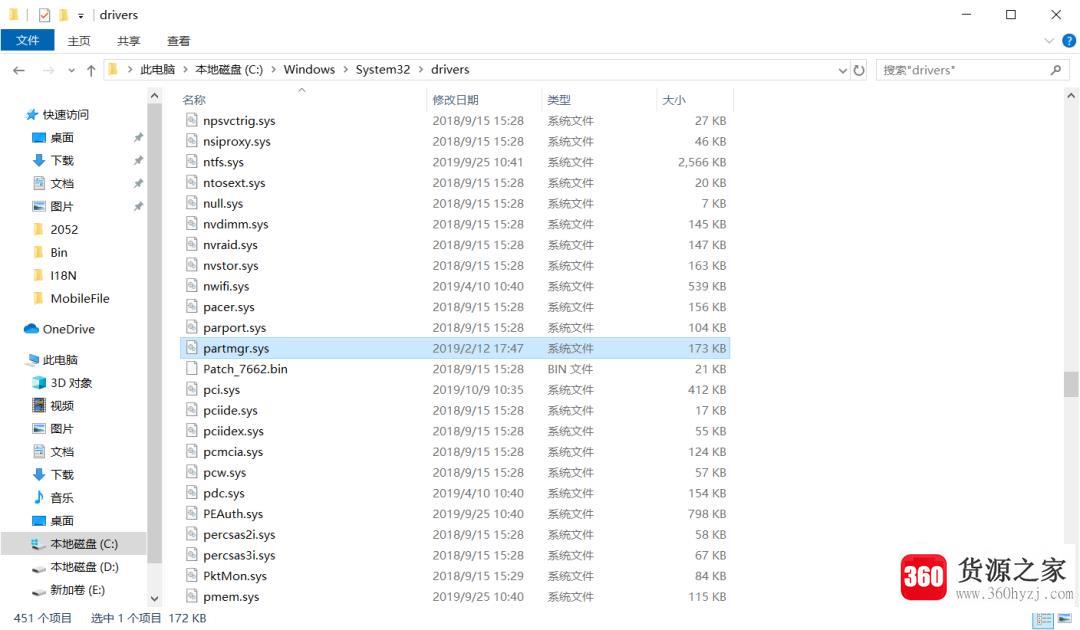Switch to details view icon in status bar

1044,618
